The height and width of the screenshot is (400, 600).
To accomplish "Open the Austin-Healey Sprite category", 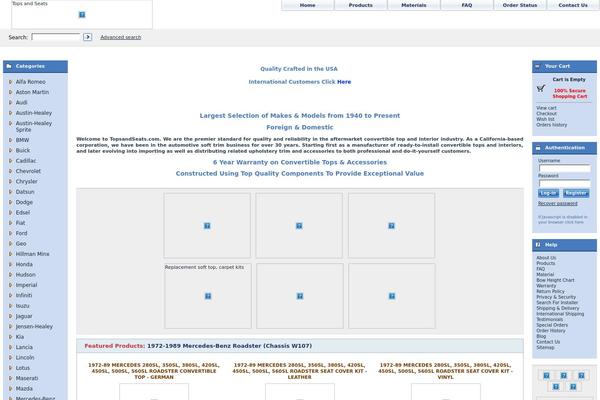I will [34, 126].
